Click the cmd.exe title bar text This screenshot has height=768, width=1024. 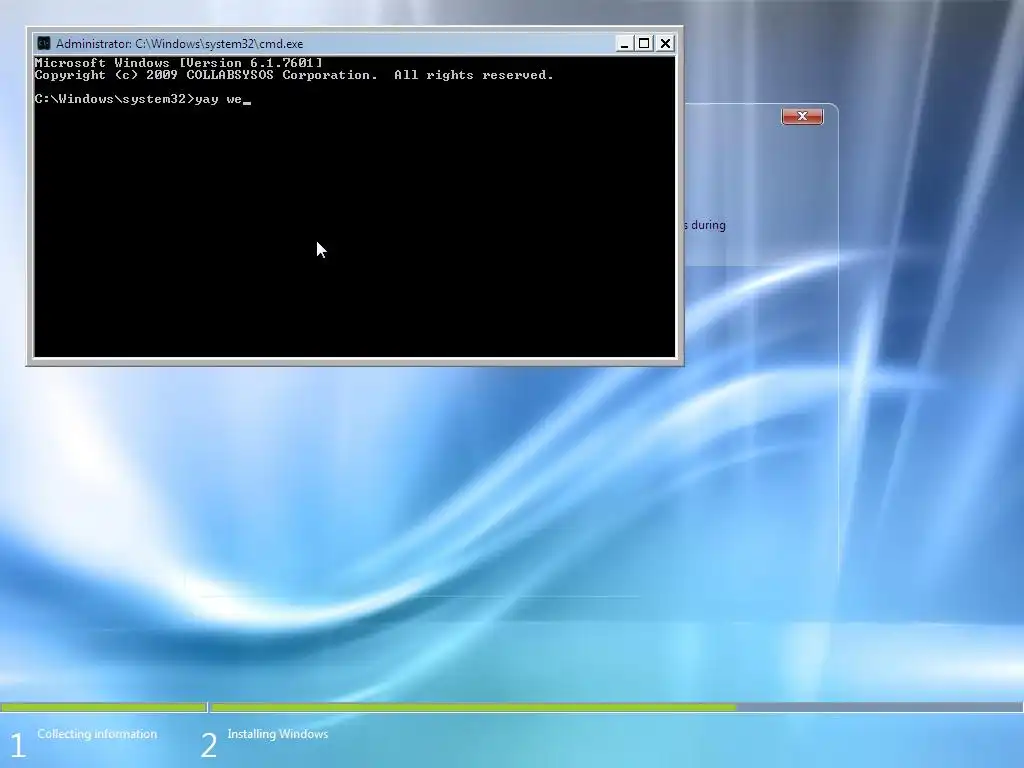coord(180,44)
